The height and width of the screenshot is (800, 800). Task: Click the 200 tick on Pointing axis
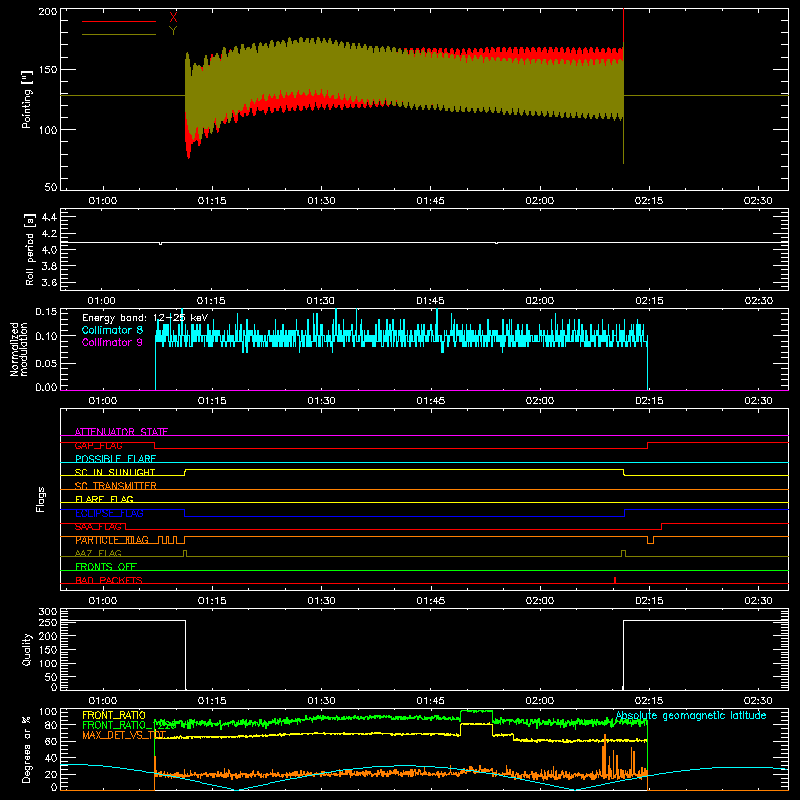click(47, 11)
